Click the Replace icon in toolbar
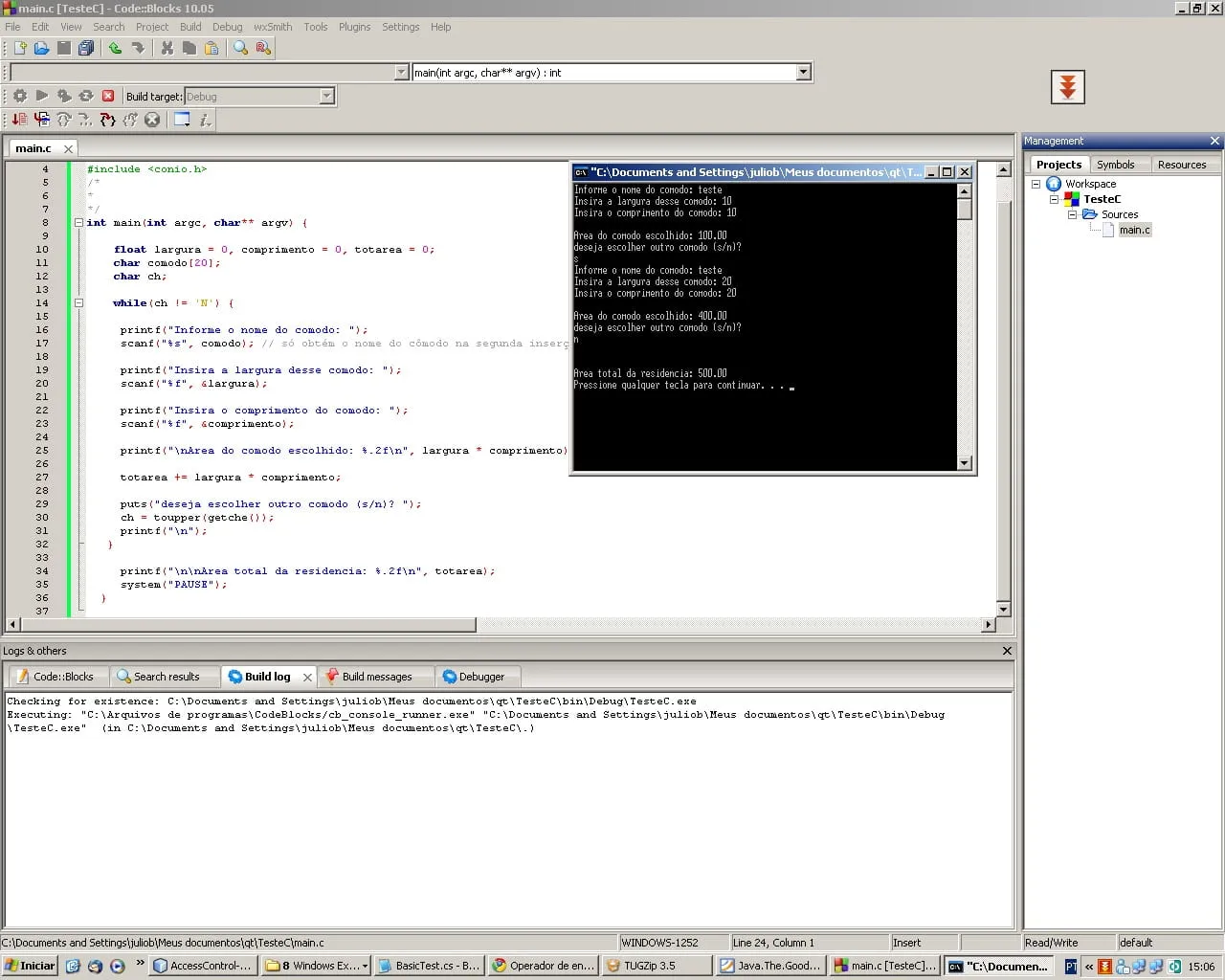This screenshot has height=980, width=1225. click(x=263, y=48)
